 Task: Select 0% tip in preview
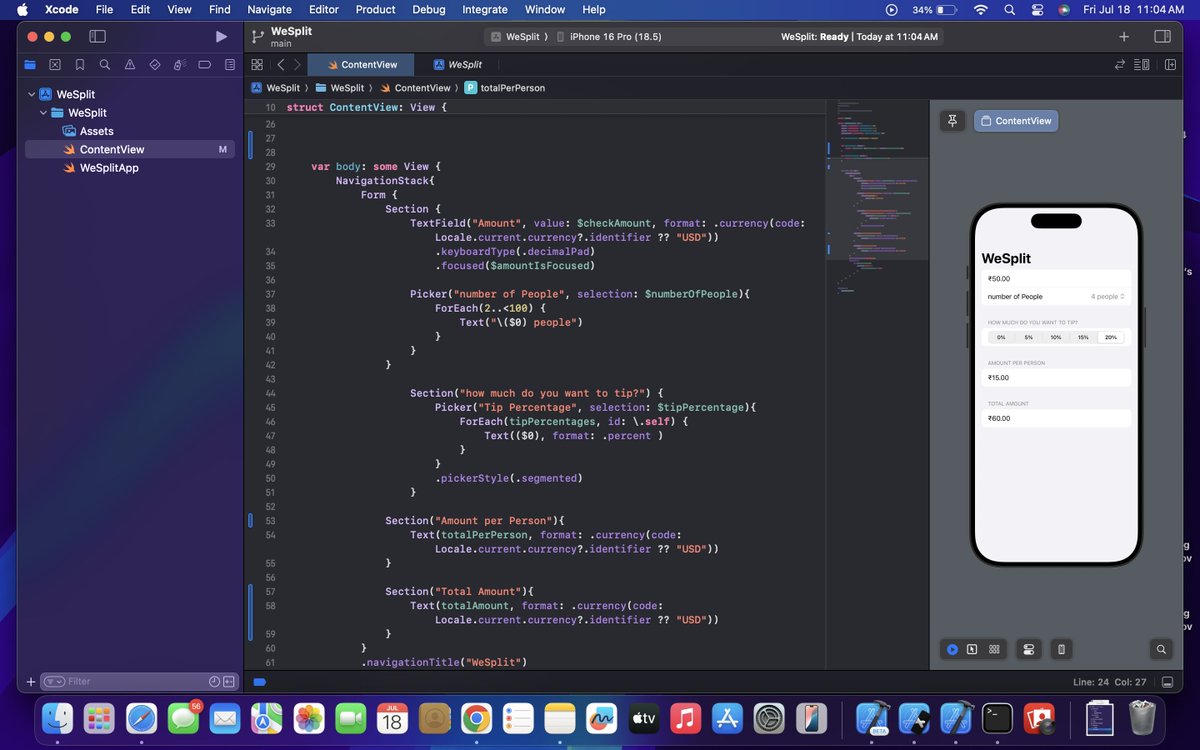coord(1001,338)
